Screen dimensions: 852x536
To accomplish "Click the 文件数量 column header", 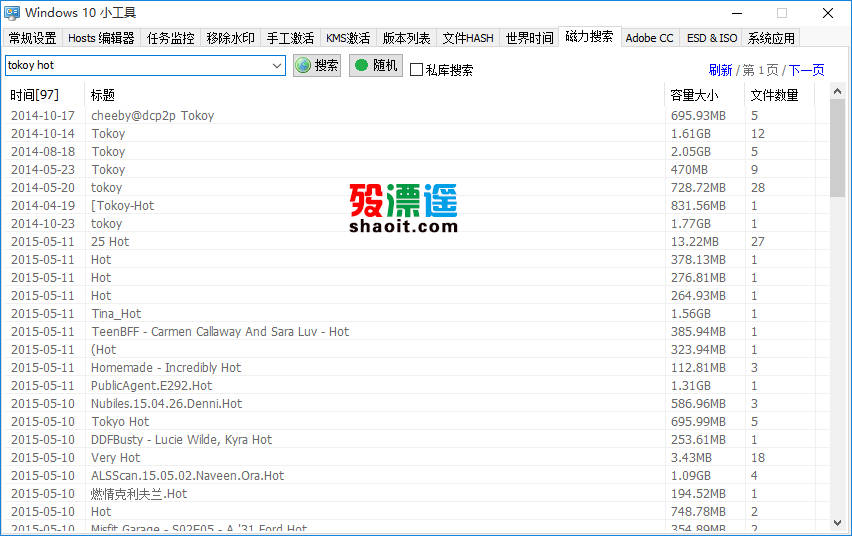I will (x=779, y=95).
